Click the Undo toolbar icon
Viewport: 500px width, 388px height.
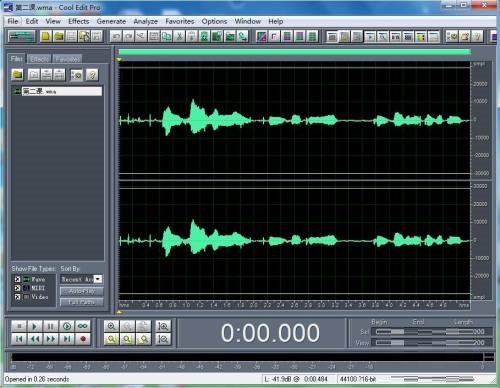coord(116,36)
